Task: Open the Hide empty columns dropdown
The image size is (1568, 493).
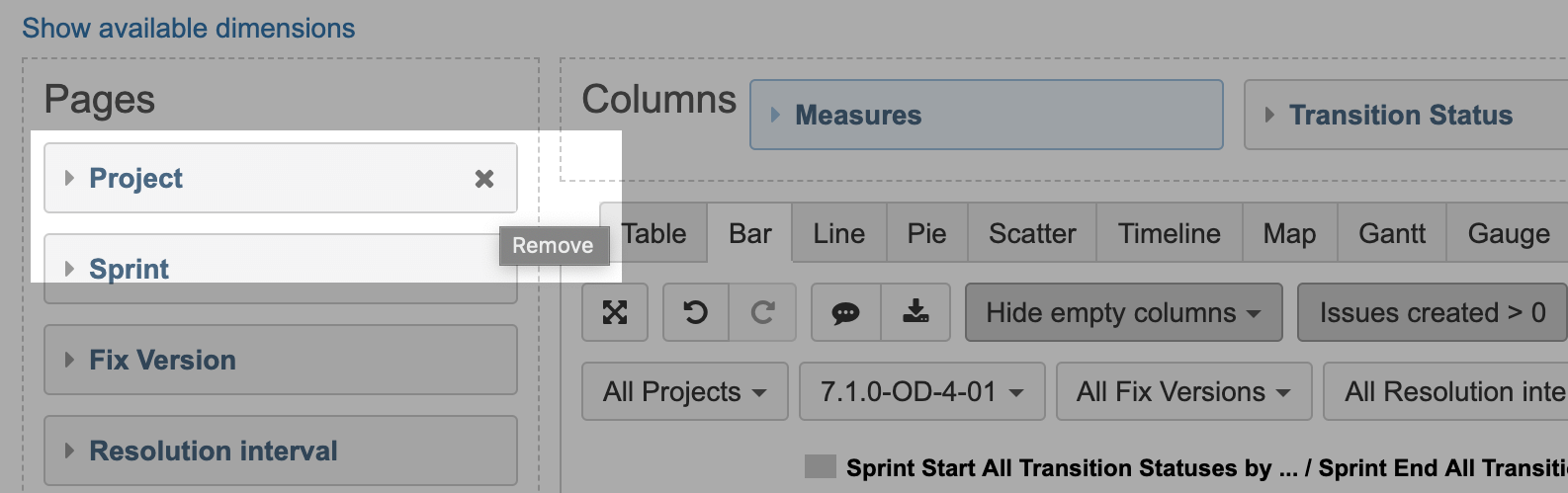Action: tap(1124, 312)
